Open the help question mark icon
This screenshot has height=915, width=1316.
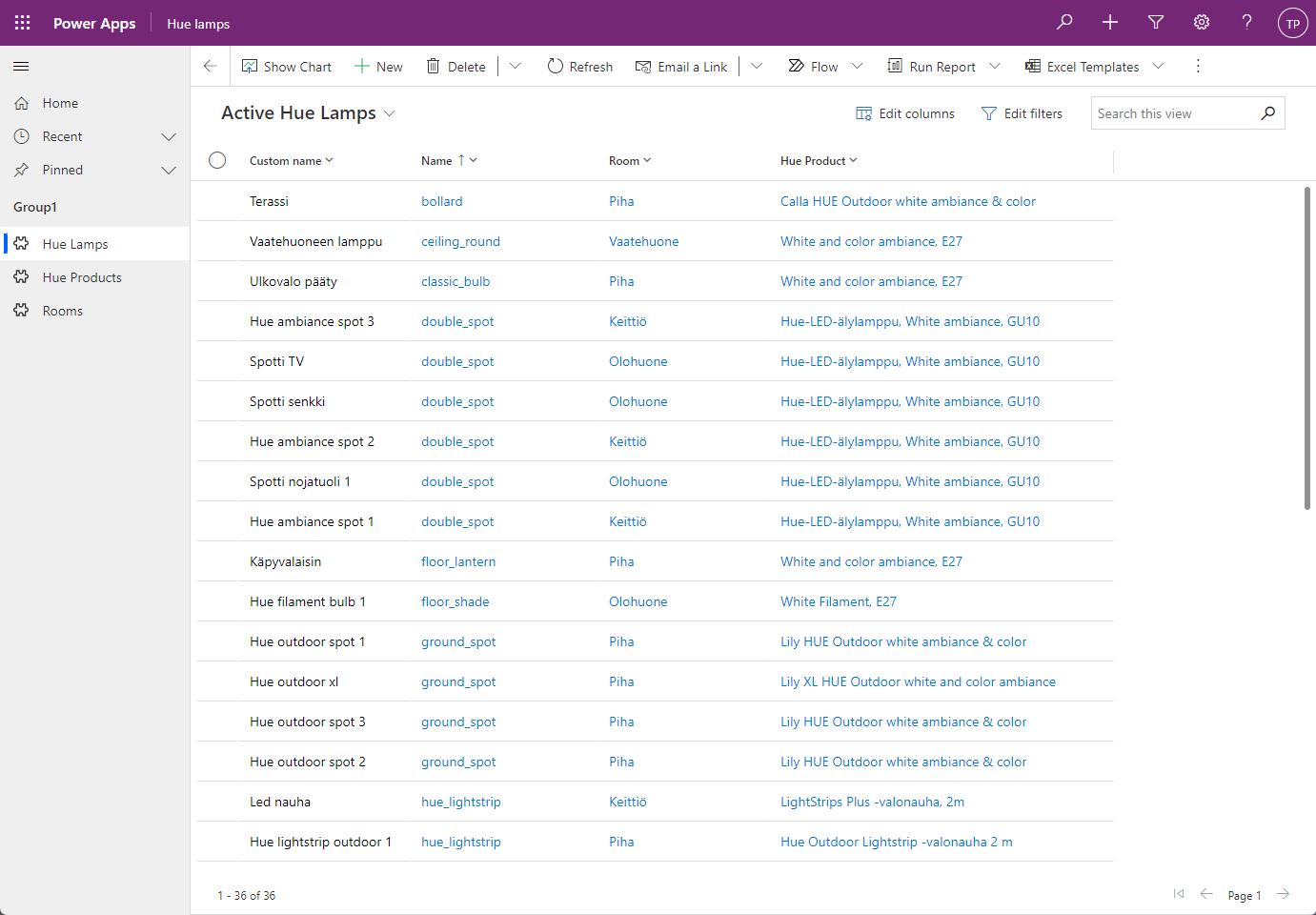tap(1246, 23)
